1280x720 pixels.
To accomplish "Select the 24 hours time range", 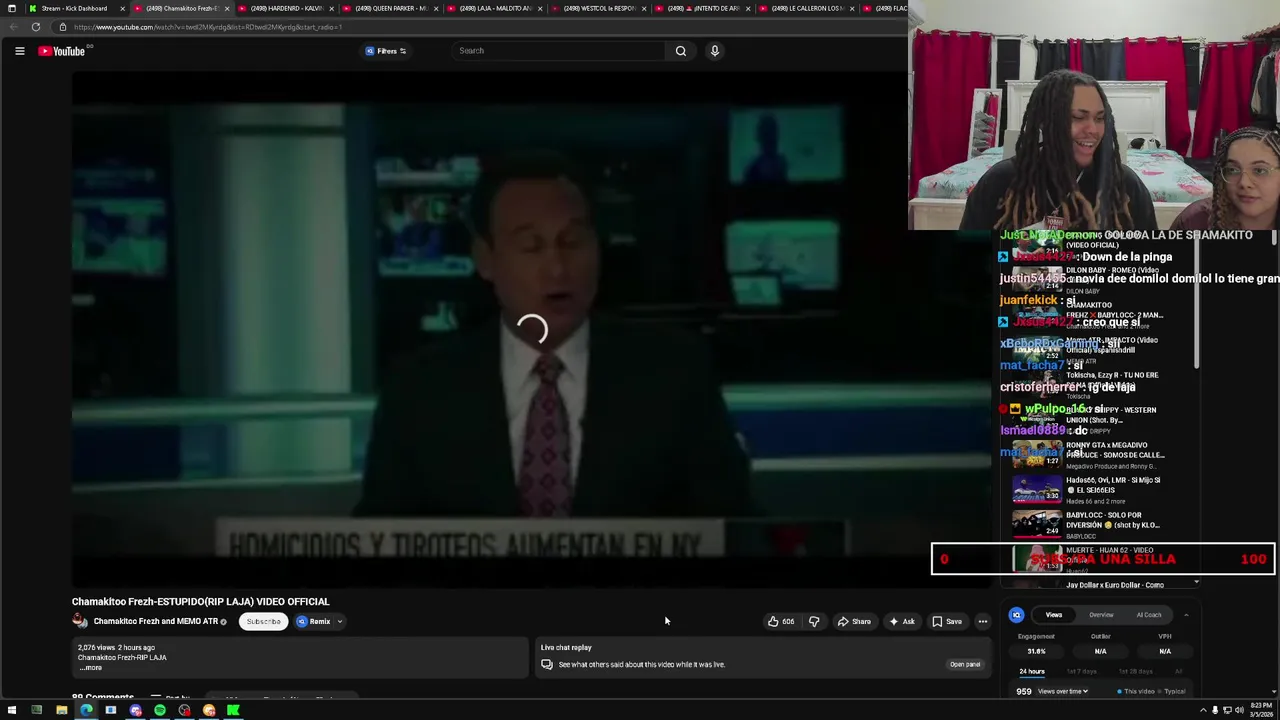I will 1032,671.
